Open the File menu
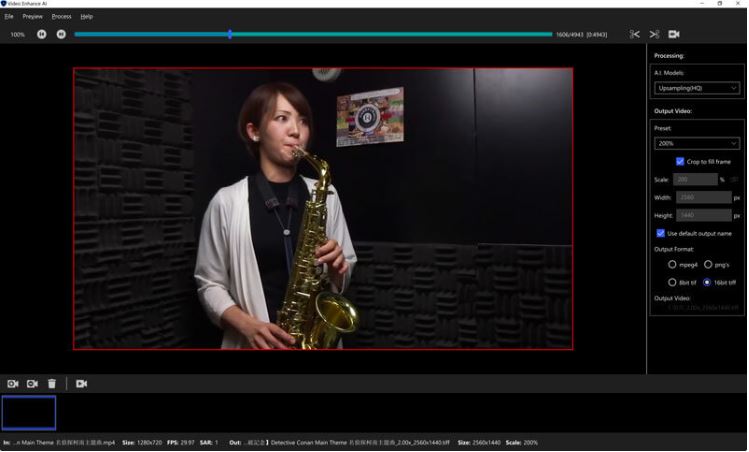 click(9, 17)
